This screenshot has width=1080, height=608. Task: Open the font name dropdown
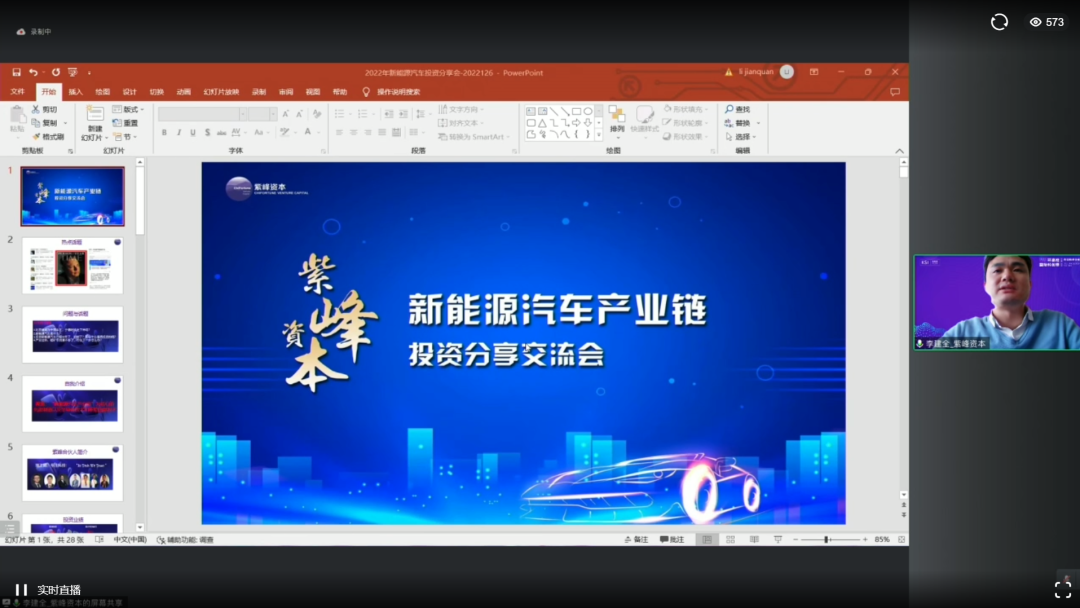pos(242,114)
